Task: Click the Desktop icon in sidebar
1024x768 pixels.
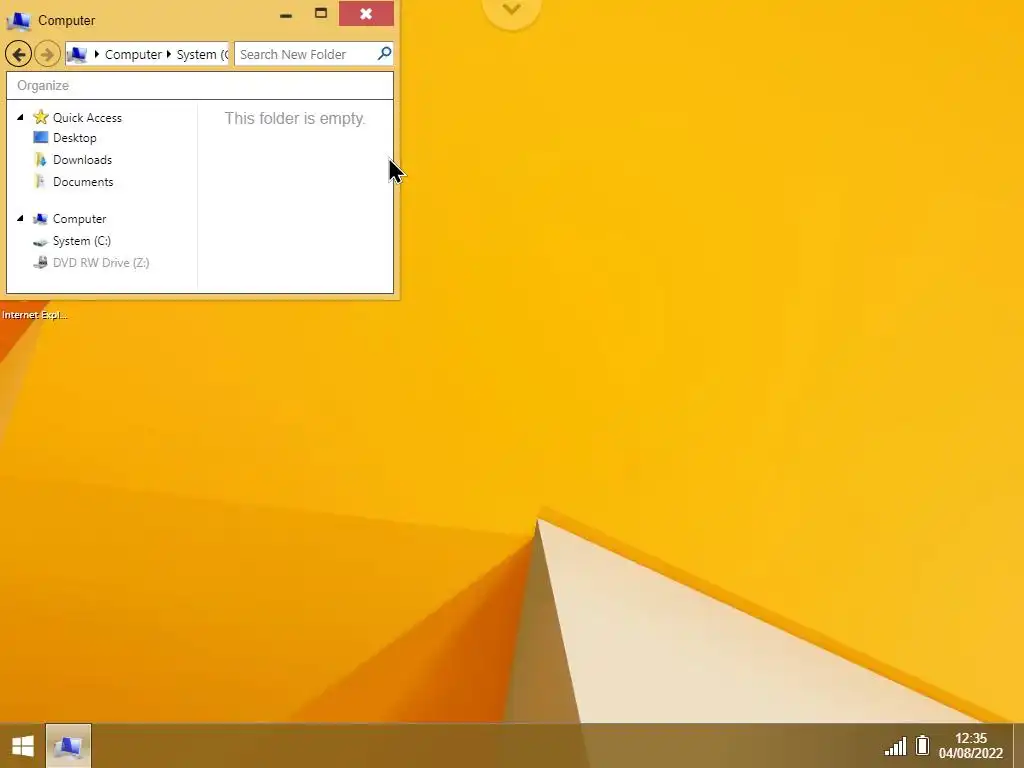Action: click(x=40, y=137)
